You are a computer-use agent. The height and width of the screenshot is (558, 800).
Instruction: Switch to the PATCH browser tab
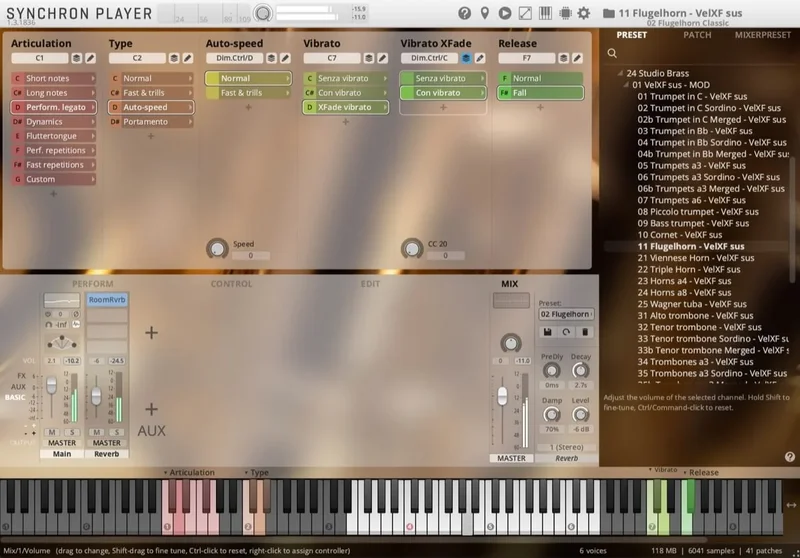[x=697, y=35]
